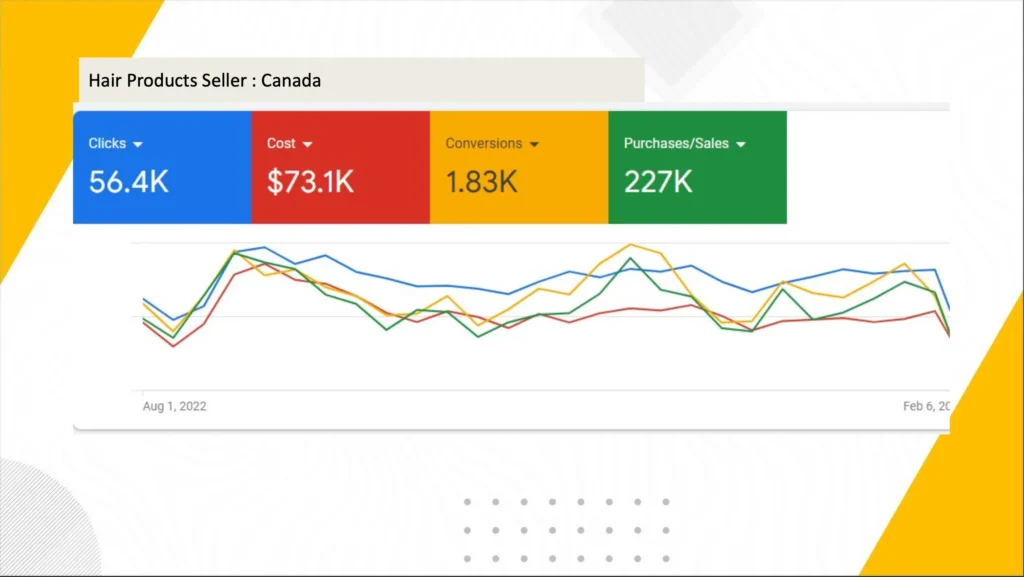The width and height of the screenshot is (1024, 577).
Task: Click the dot grid below the chart
Action: click(567, 530)
